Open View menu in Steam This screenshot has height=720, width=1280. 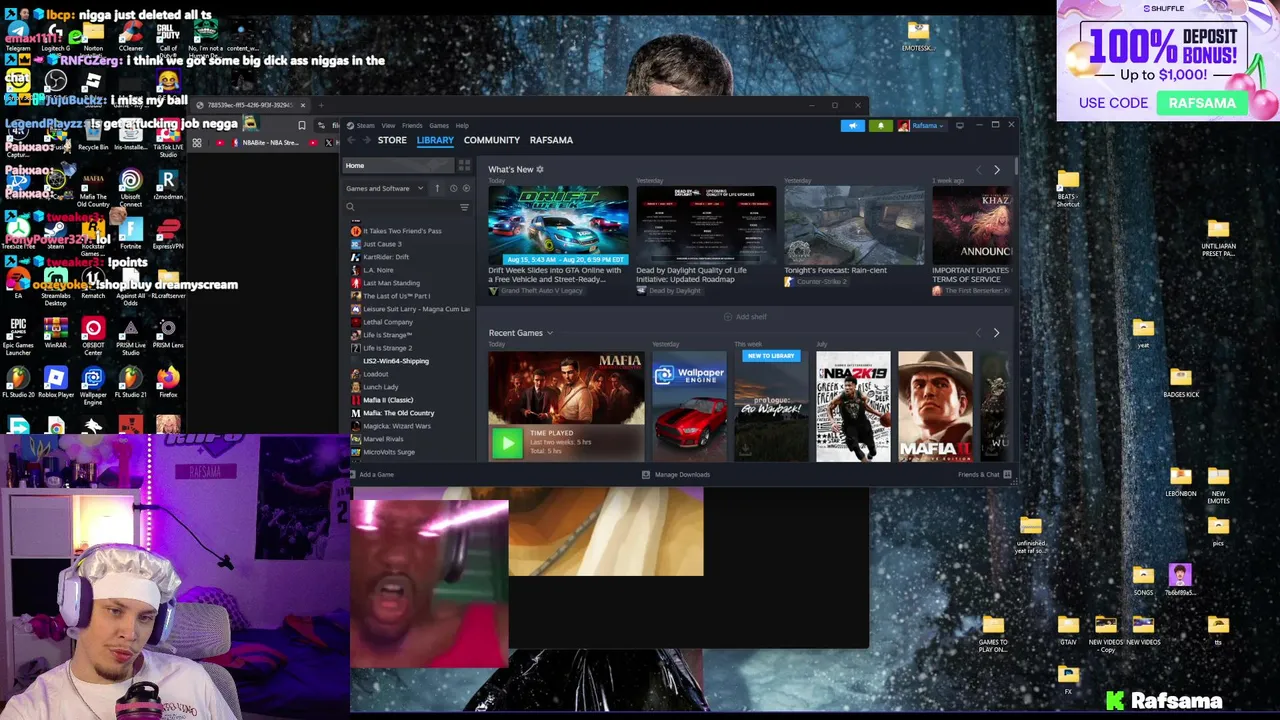388,125
